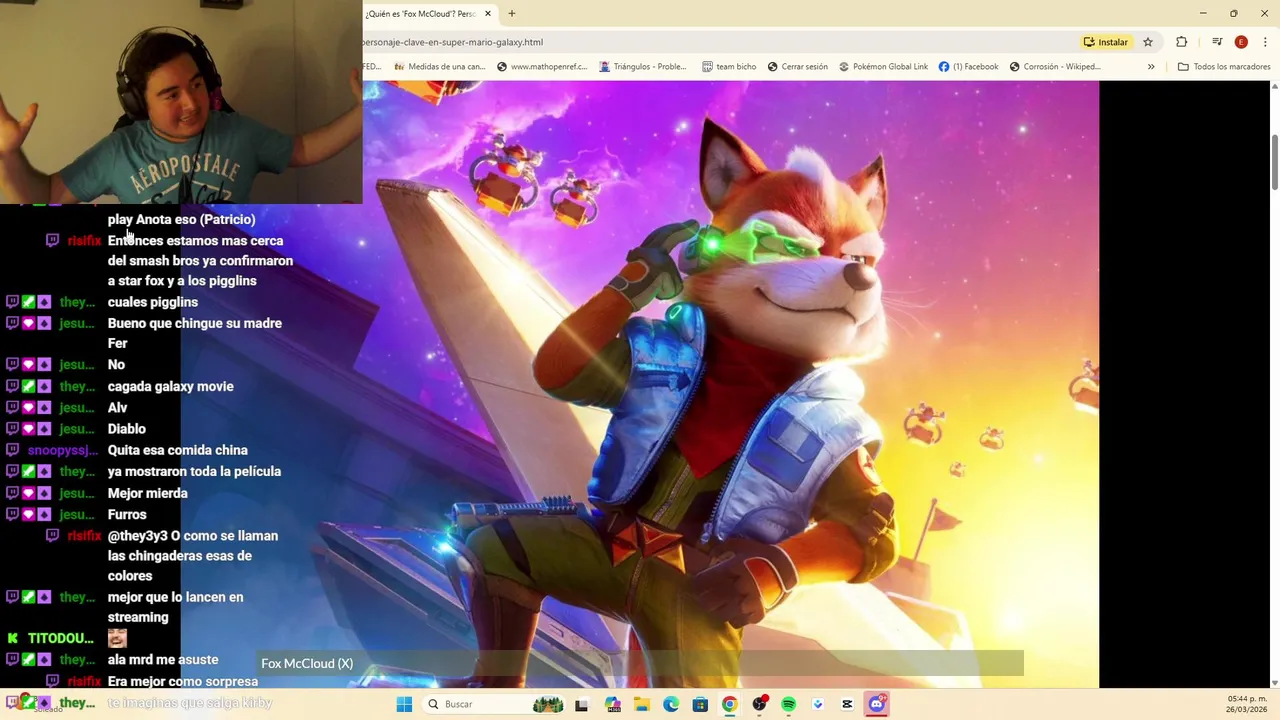Open OBS Studio from the taskbar
Image resolution: width=1280 pixels, height=720 pixels.
(x=760, y=704)
